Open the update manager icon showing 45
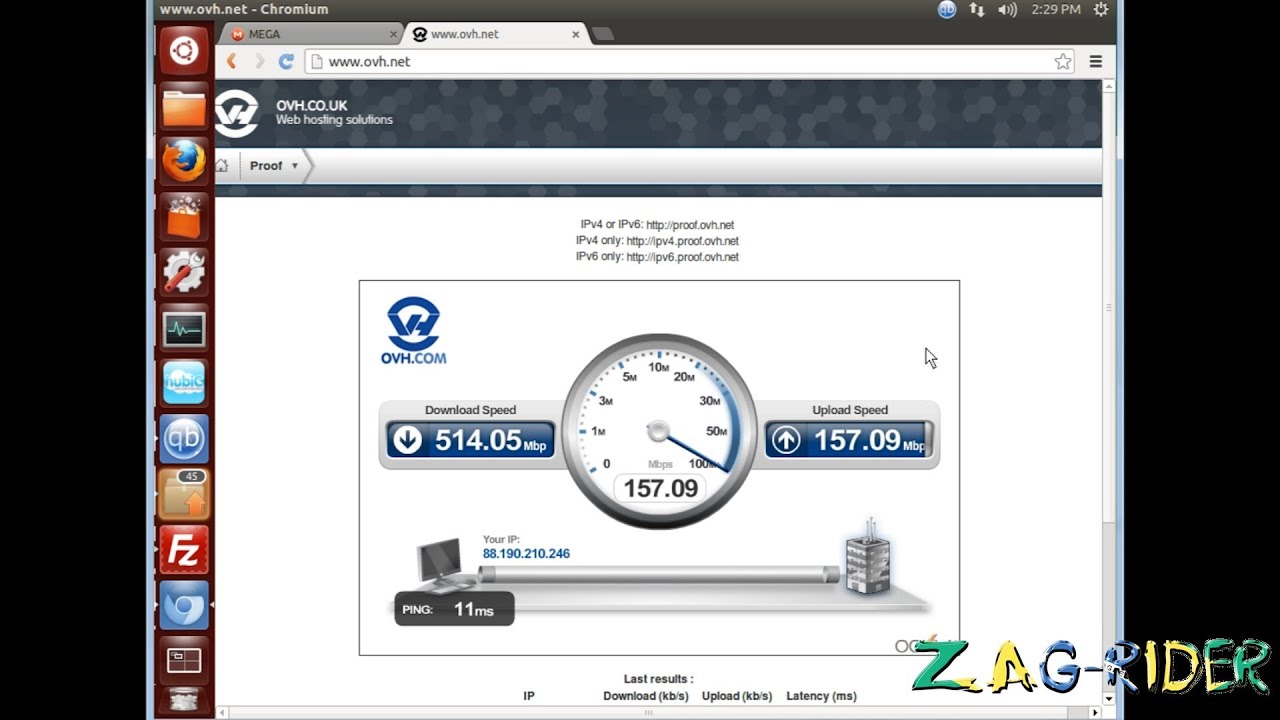 (x=184, y=494)
